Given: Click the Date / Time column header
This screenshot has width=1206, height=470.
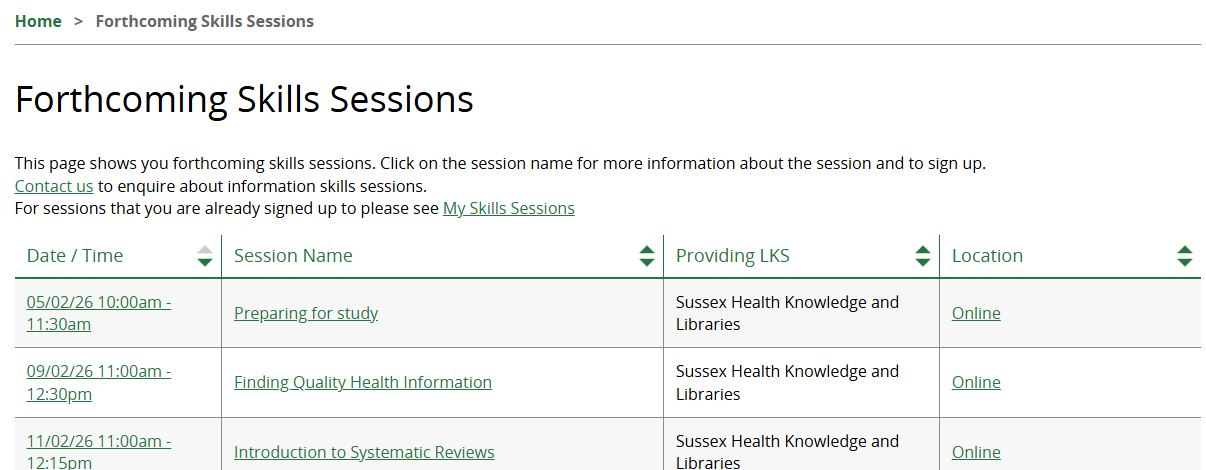Looking at the screenshot, I should click(x=75, y=256).
